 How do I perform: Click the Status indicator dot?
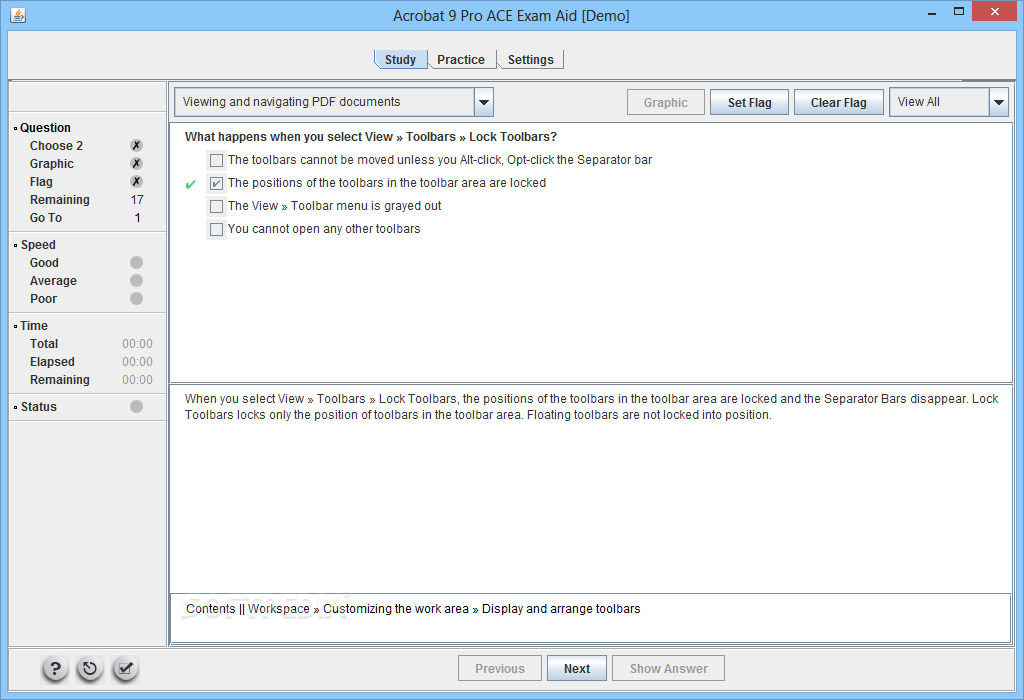tap(136, 407)
